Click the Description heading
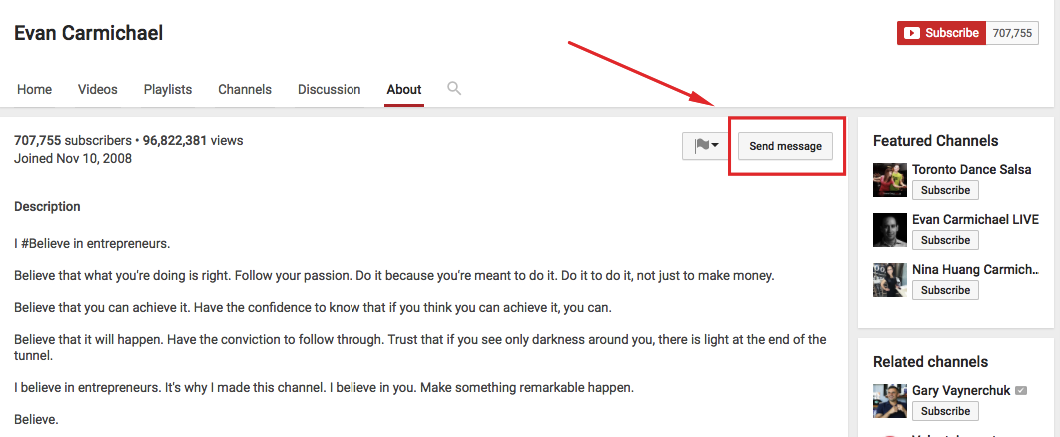1060x437 pixels. pyautogui.click(x=47, y=206)
